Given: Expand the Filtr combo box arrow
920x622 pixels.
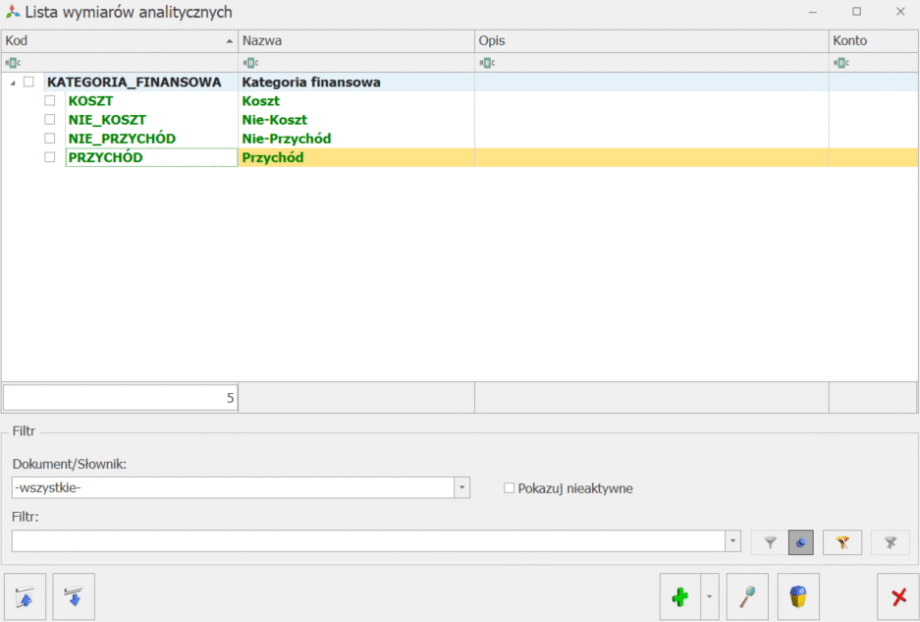Looking at the screenshot, I should [733, 541].
